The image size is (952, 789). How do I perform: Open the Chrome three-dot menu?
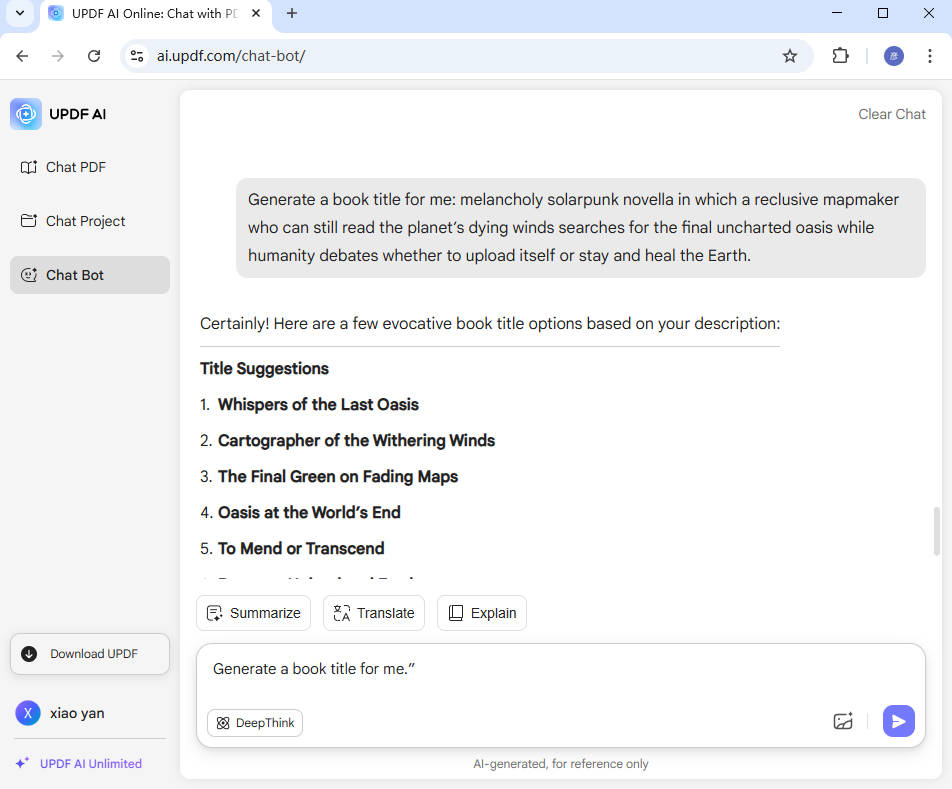click(930, 56)
